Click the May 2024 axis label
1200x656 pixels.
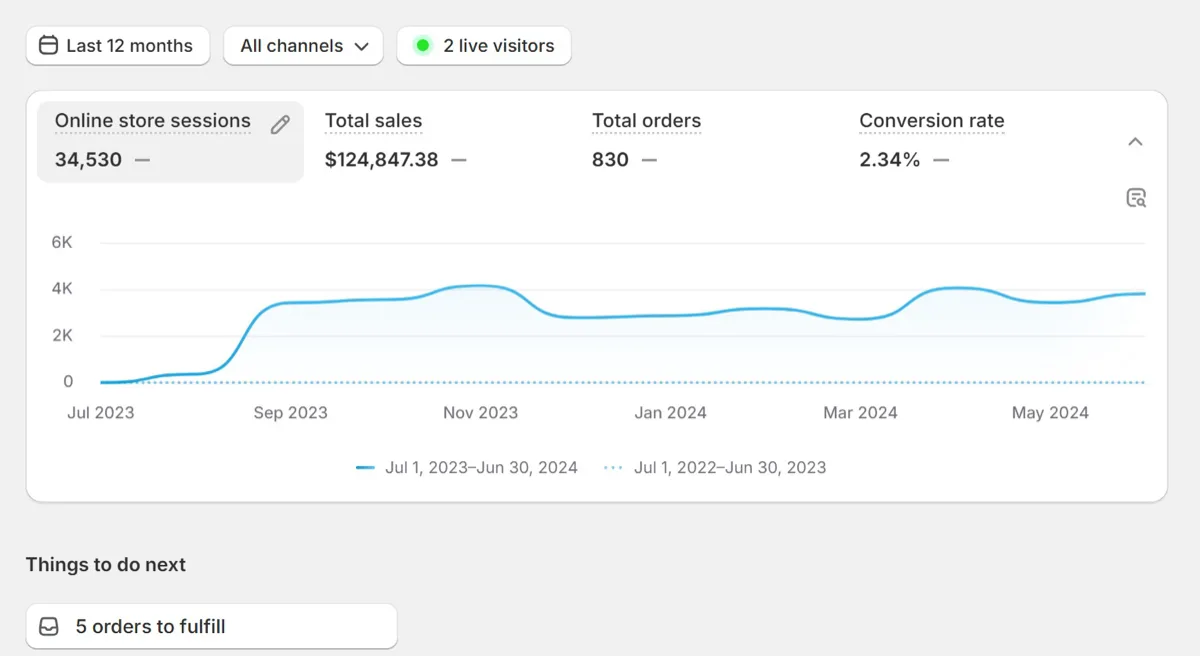(1050, 412)
